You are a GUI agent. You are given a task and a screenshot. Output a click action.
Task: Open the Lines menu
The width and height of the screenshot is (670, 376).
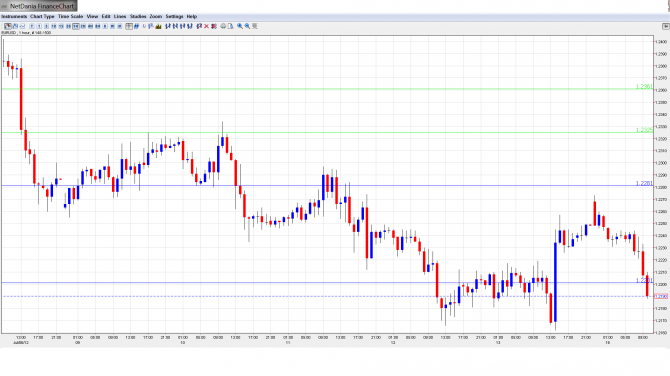pos(120,17)
